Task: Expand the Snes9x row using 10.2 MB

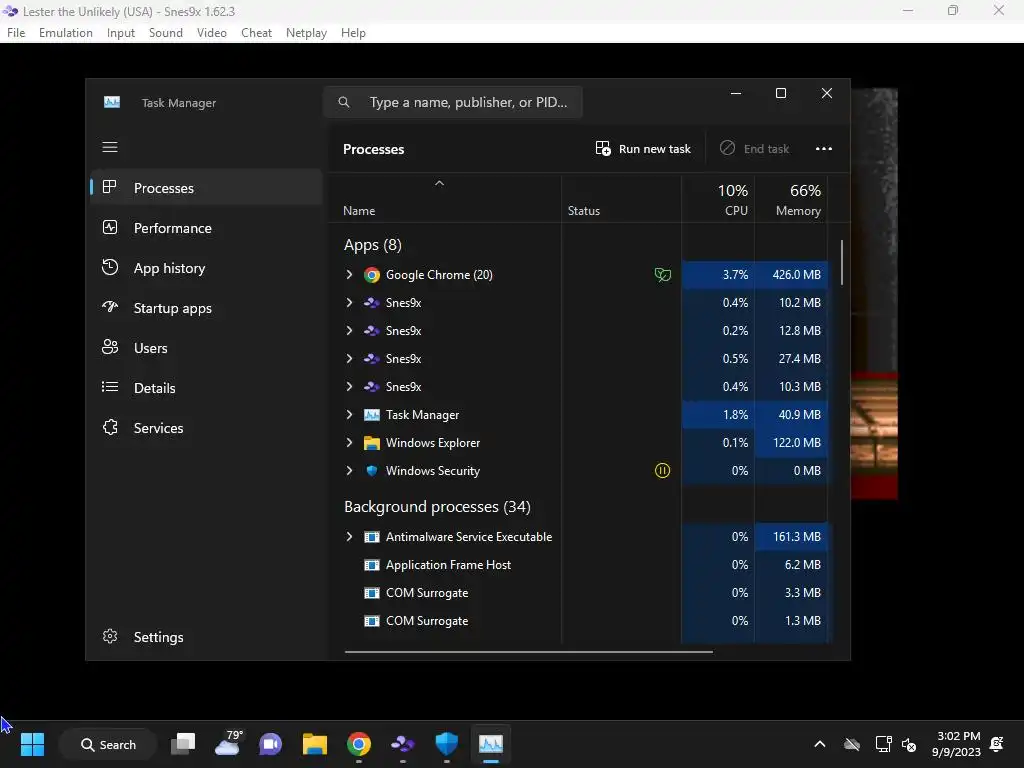Action: click(x=349, y=302)
